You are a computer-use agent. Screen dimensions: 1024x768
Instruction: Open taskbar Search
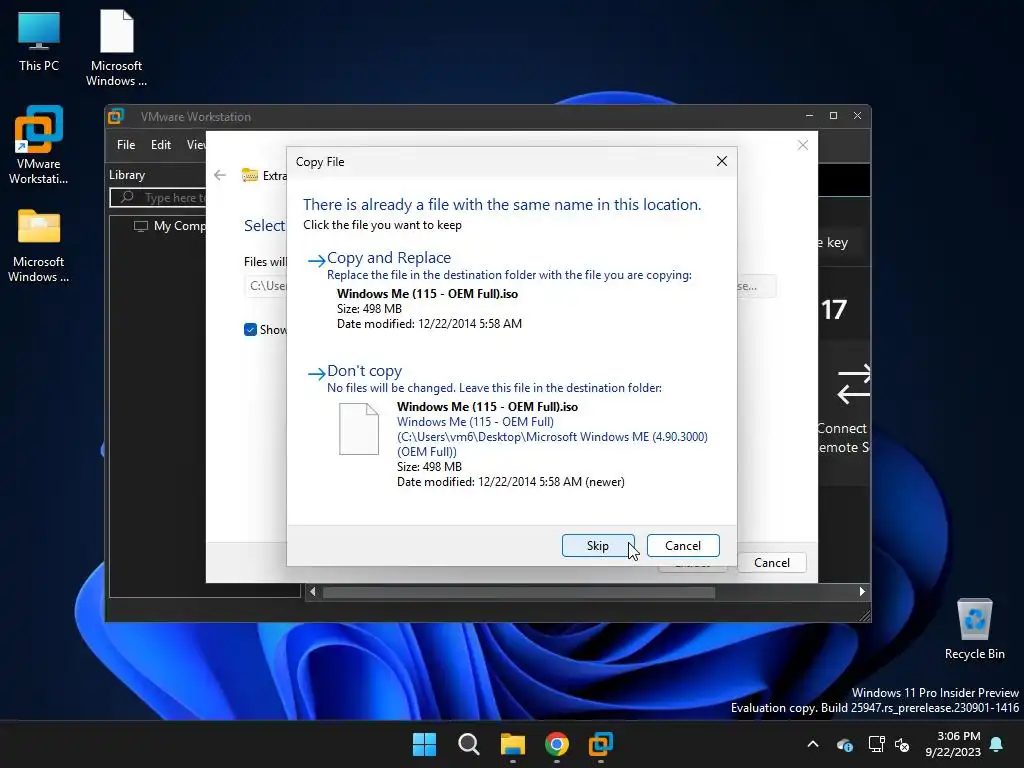pyautogui.click(x=468, y=744)
